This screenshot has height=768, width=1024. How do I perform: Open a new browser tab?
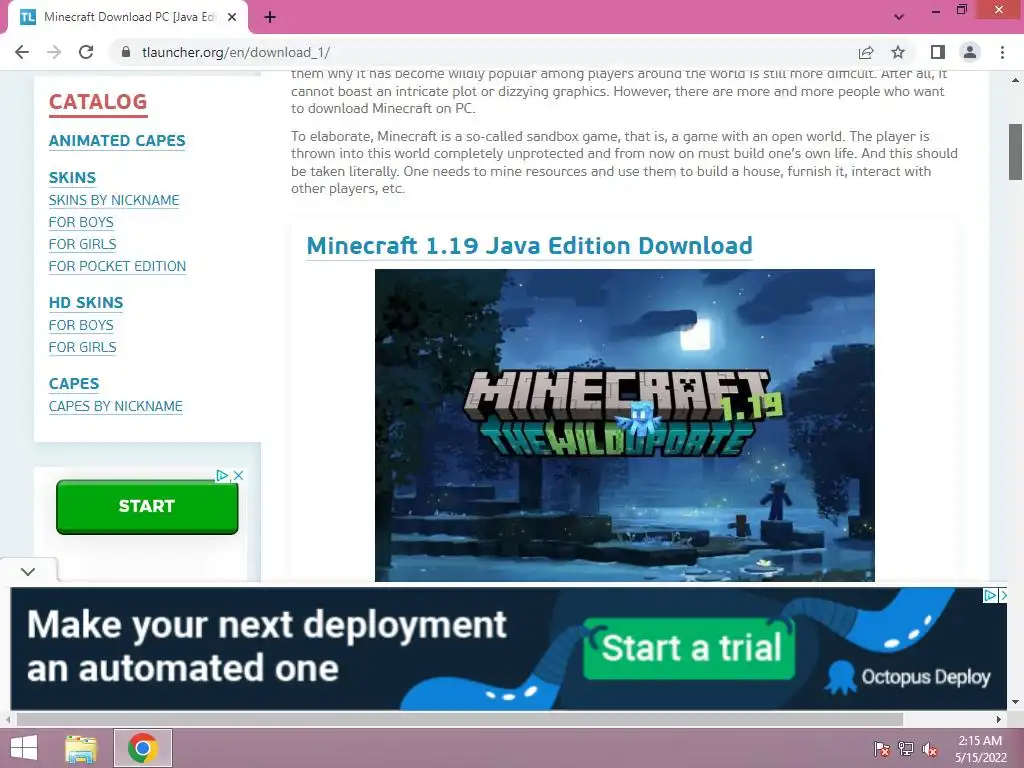(270, 17)
